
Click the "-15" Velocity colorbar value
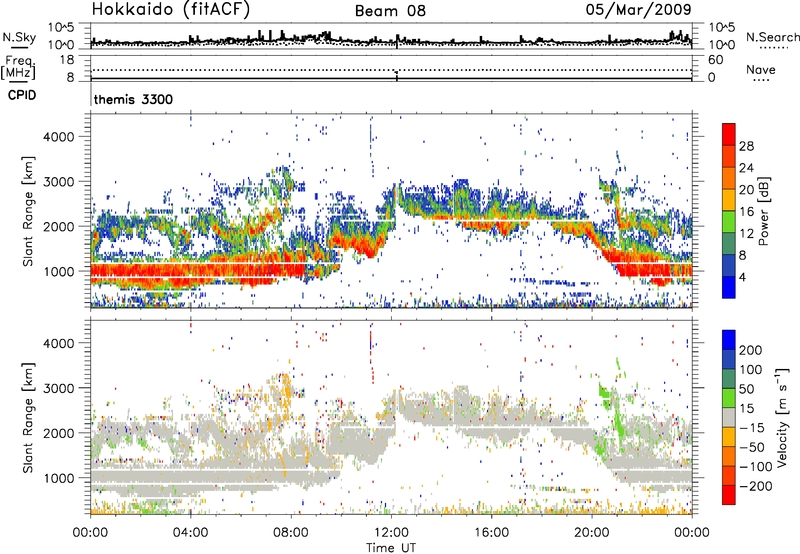tap(752, 427)
